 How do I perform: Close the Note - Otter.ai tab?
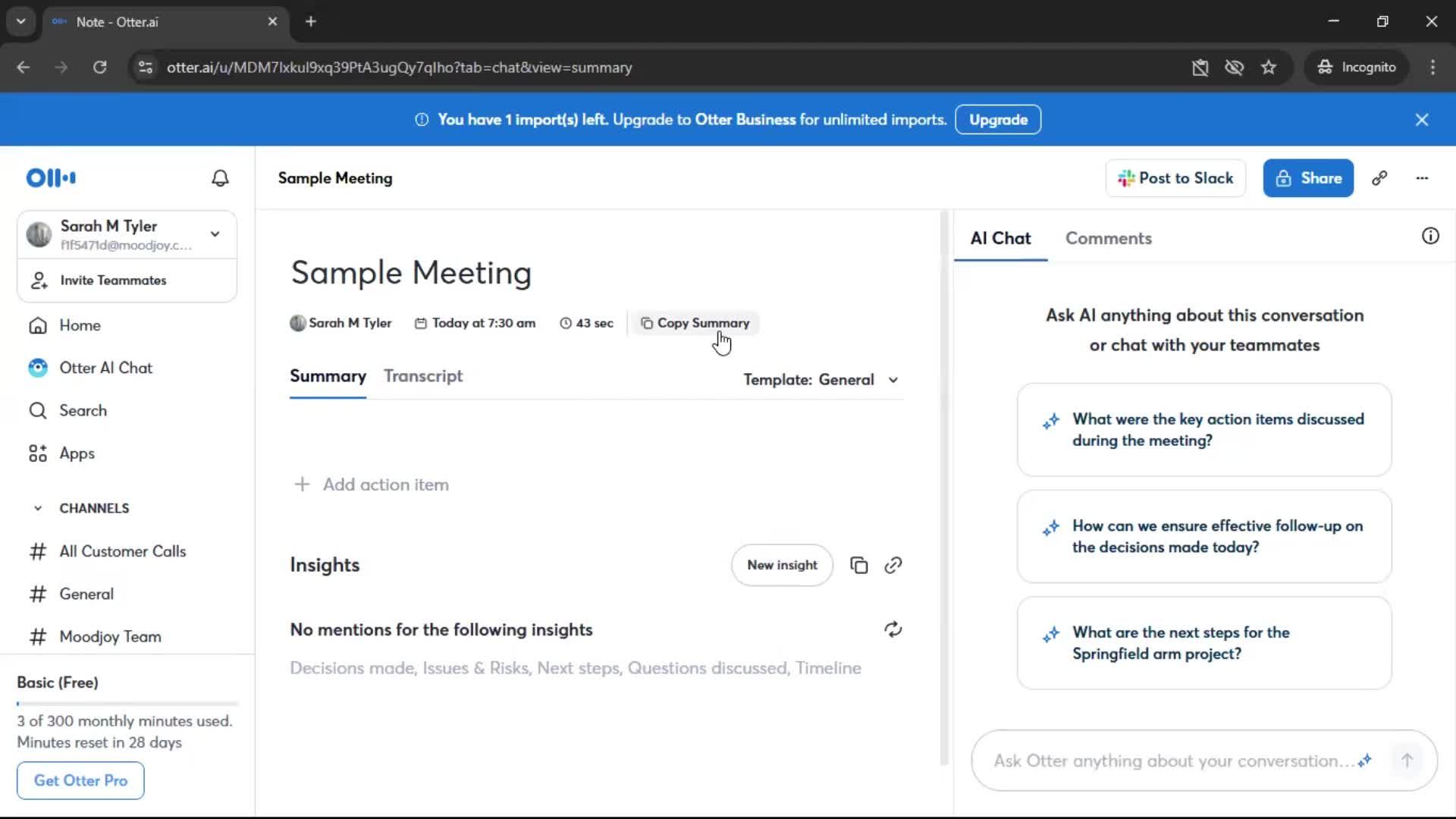click(x=272, y=22)
